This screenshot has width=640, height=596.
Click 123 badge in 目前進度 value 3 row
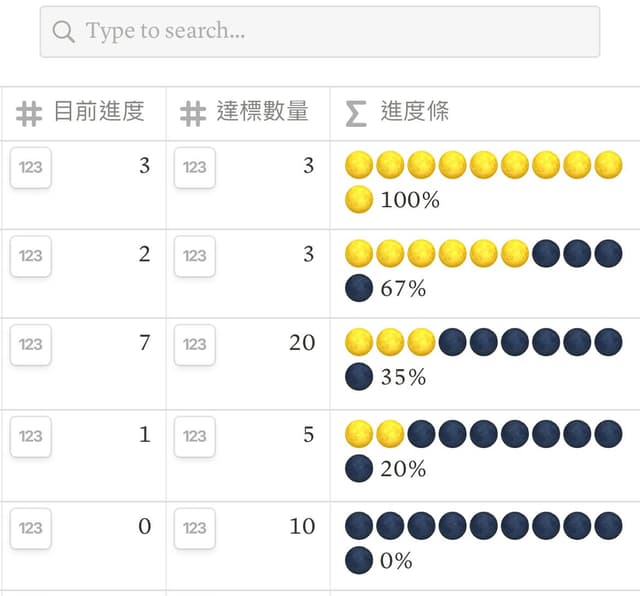[31, 167]
